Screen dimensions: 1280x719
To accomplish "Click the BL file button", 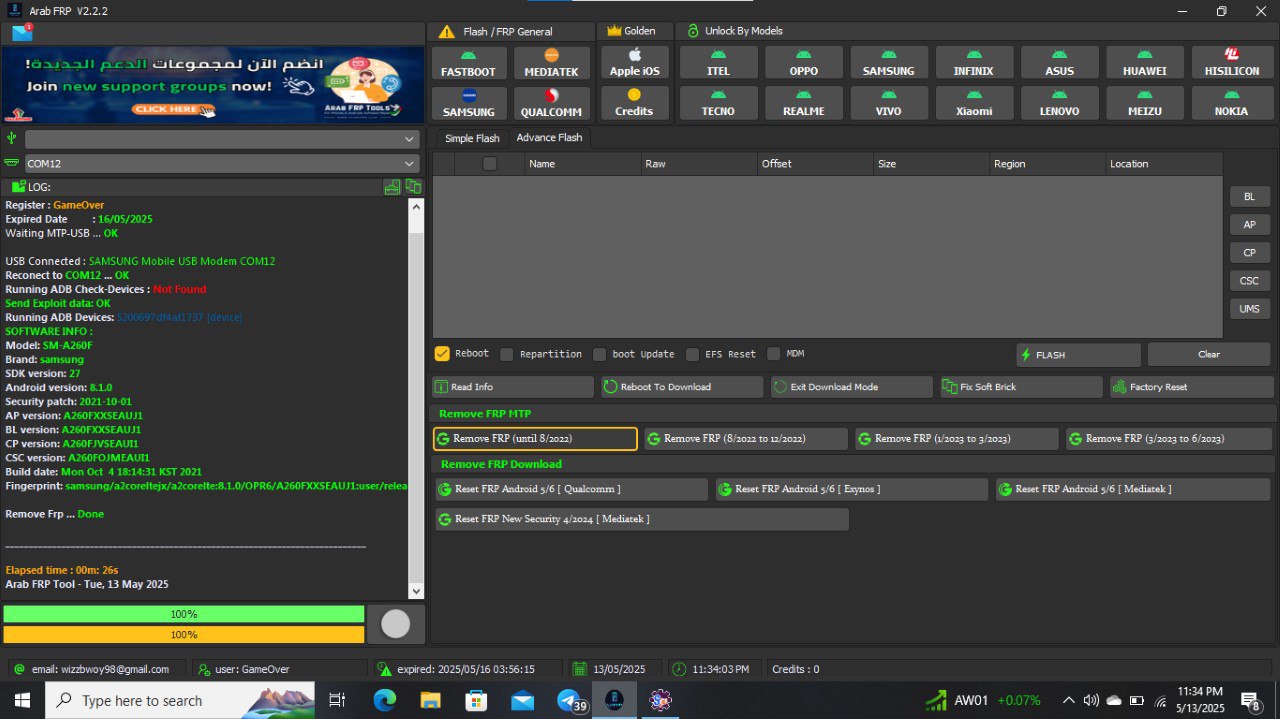I will point(1249,197).
